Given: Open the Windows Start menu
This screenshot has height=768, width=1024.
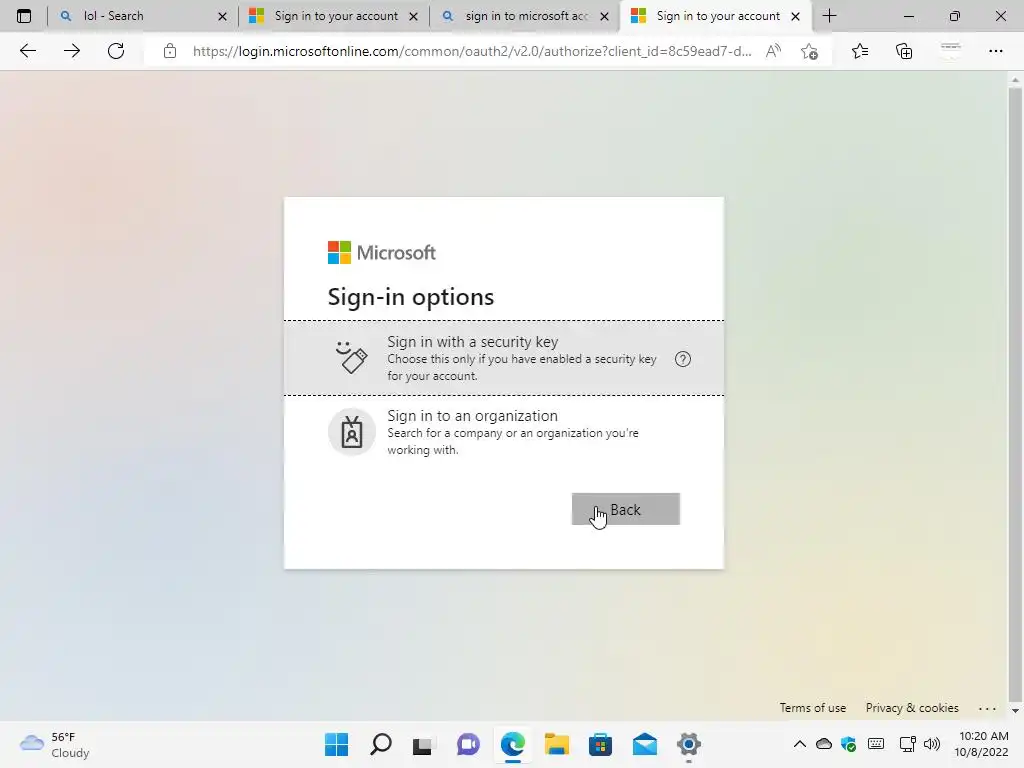Looking at the screenshot, I should pyautogui.click(x=336, y=744).
